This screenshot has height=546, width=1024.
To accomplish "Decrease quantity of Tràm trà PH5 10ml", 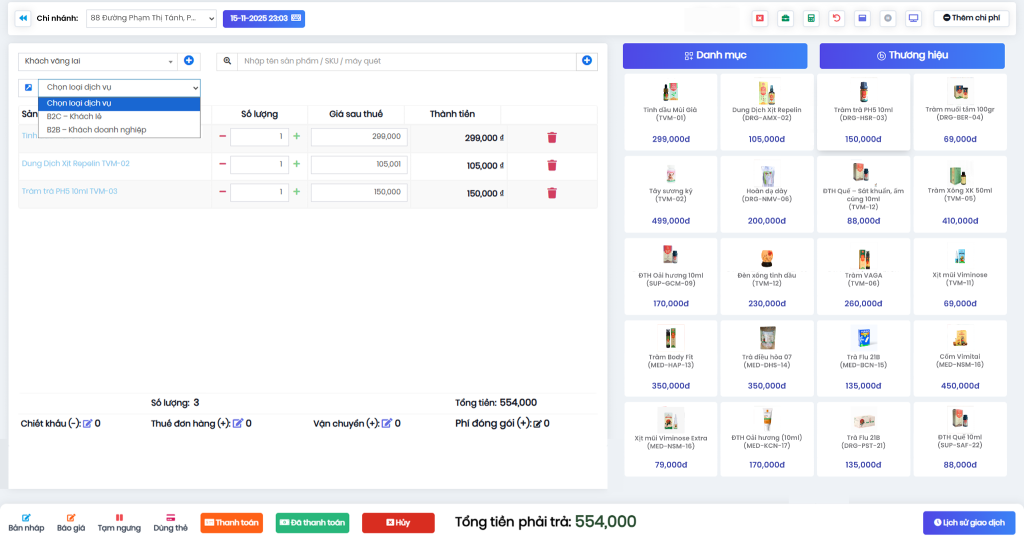I will 223,192.
